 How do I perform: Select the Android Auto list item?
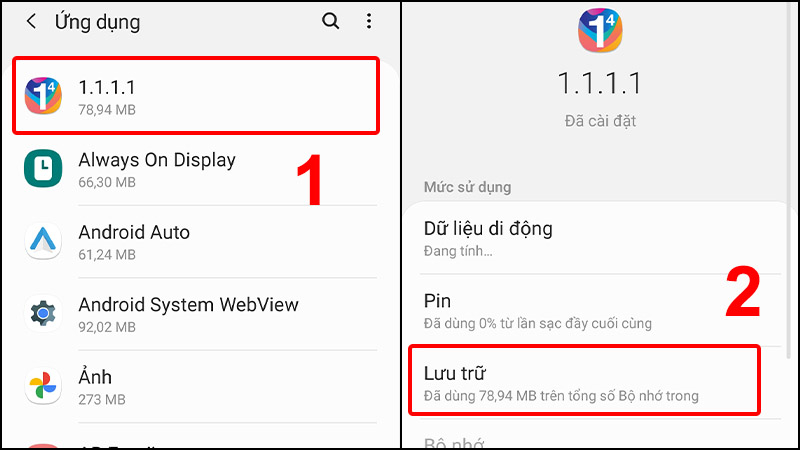click(200, 242)
